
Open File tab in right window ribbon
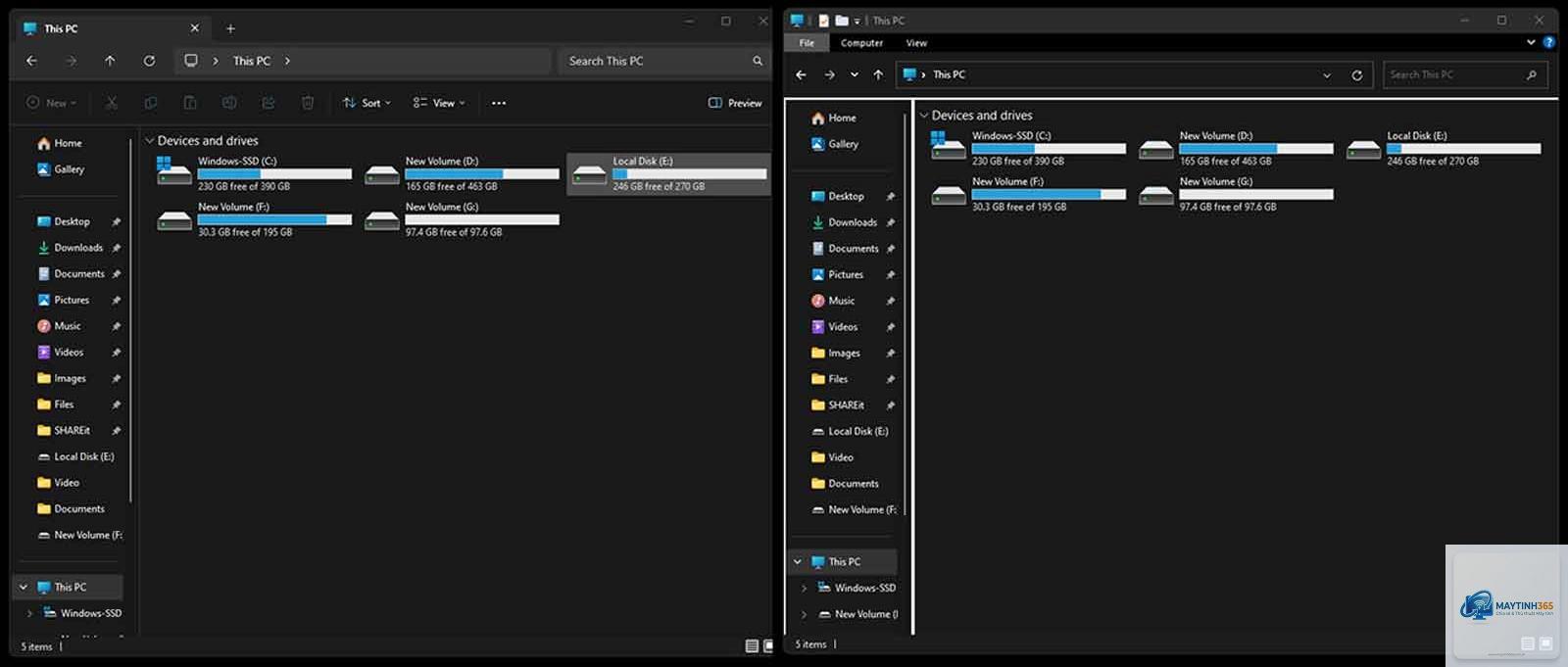[807, 43]
